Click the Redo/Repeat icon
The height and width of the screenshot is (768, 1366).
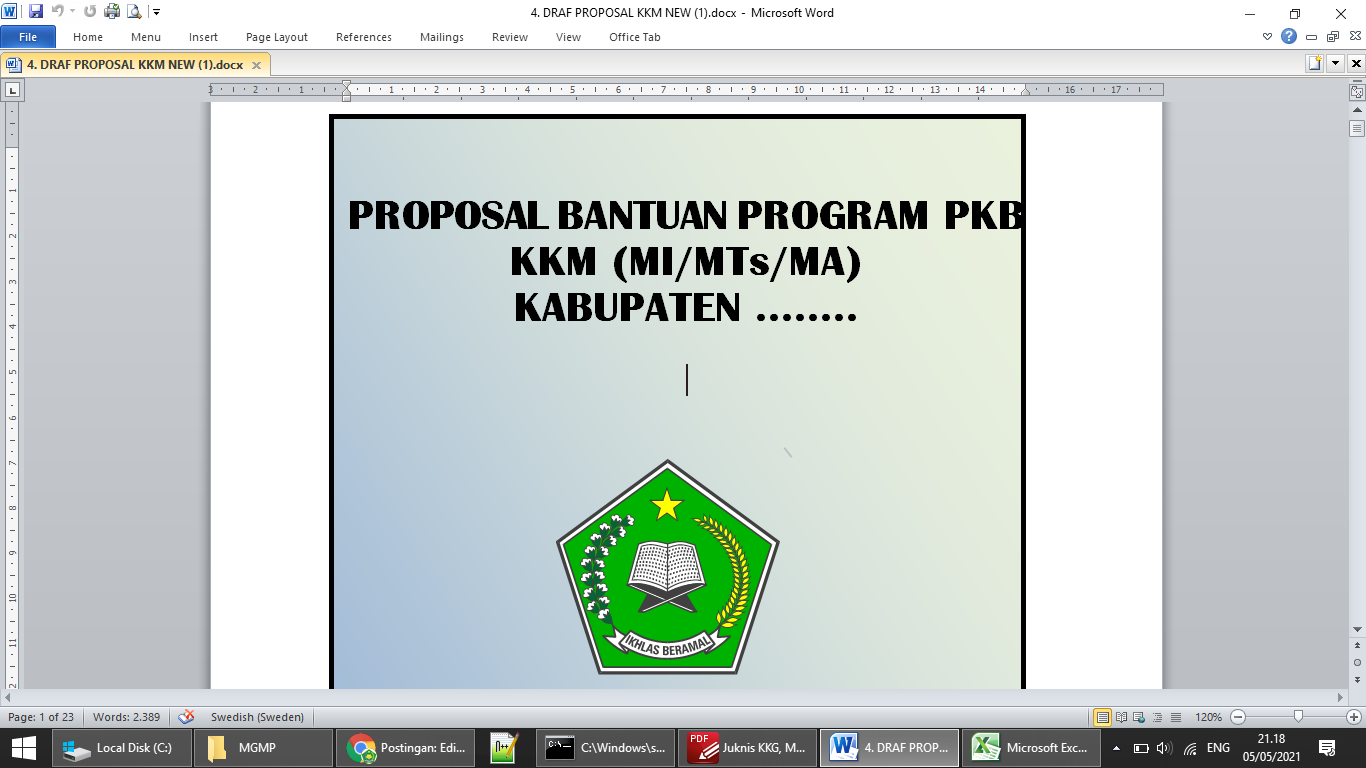click(x=90, y=12)
